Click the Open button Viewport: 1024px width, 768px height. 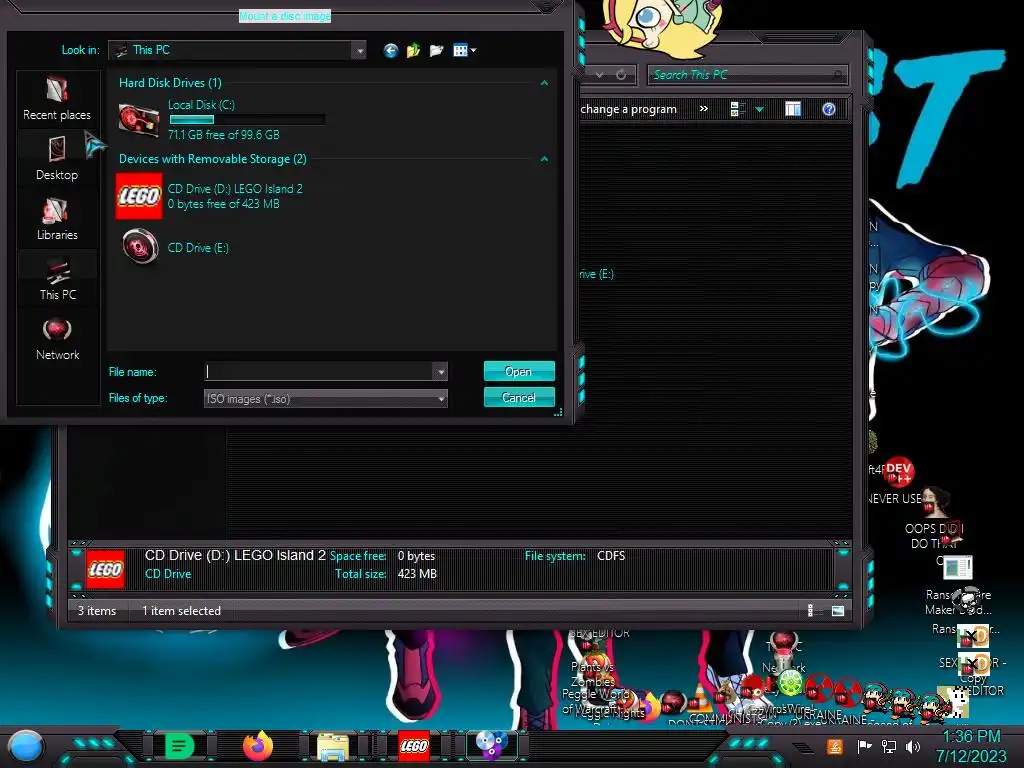click(x=519, y=371)
